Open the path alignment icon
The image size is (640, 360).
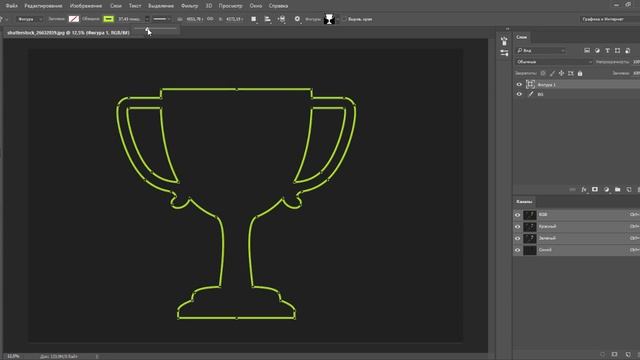click(268, 19)
